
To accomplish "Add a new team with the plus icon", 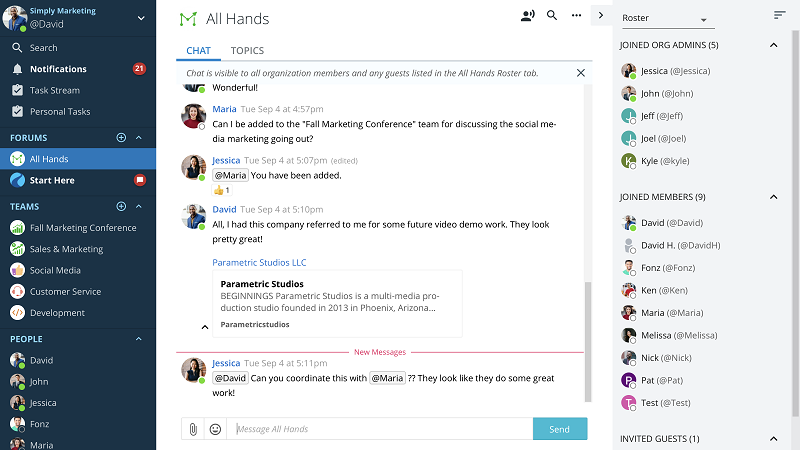I will tap(121, 206).
